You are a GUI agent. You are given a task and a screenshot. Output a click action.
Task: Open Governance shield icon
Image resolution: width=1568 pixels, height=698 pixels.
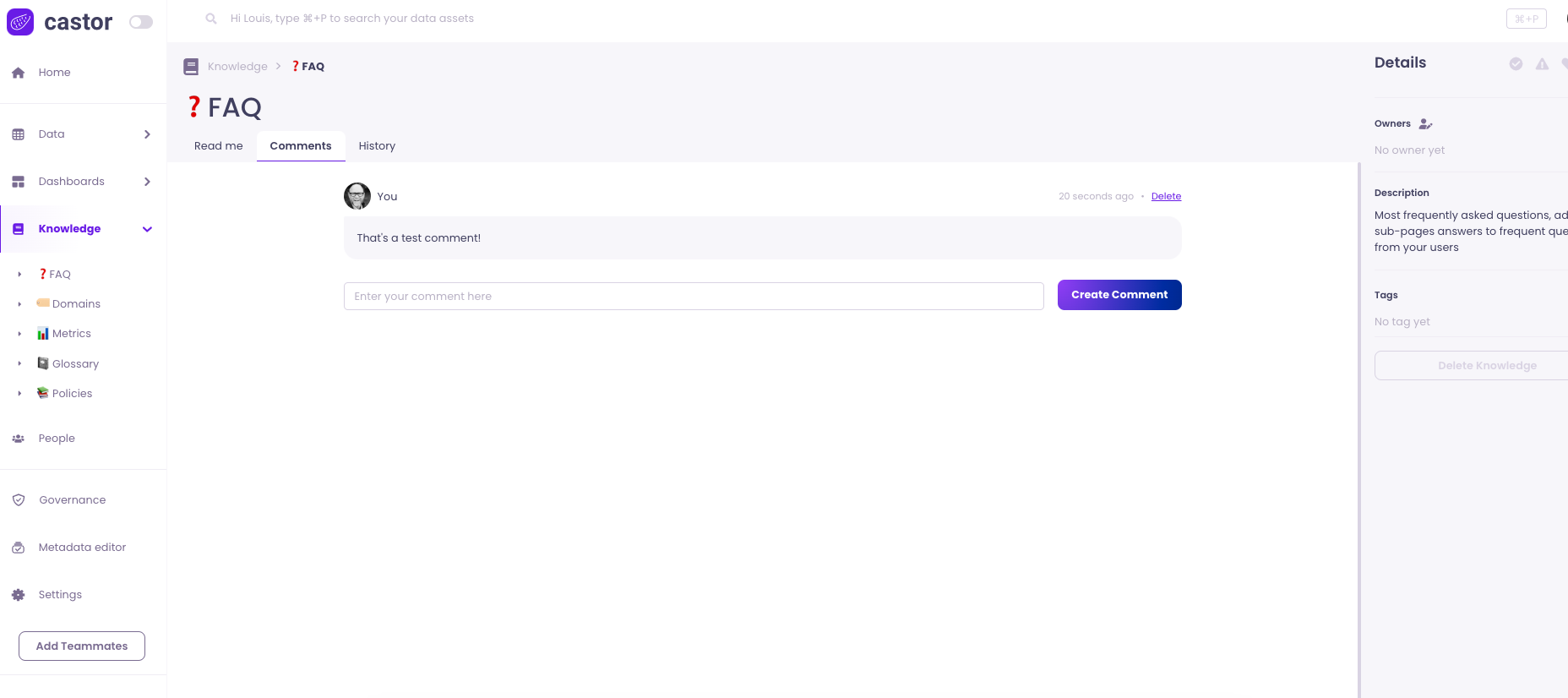pos(19,500)
